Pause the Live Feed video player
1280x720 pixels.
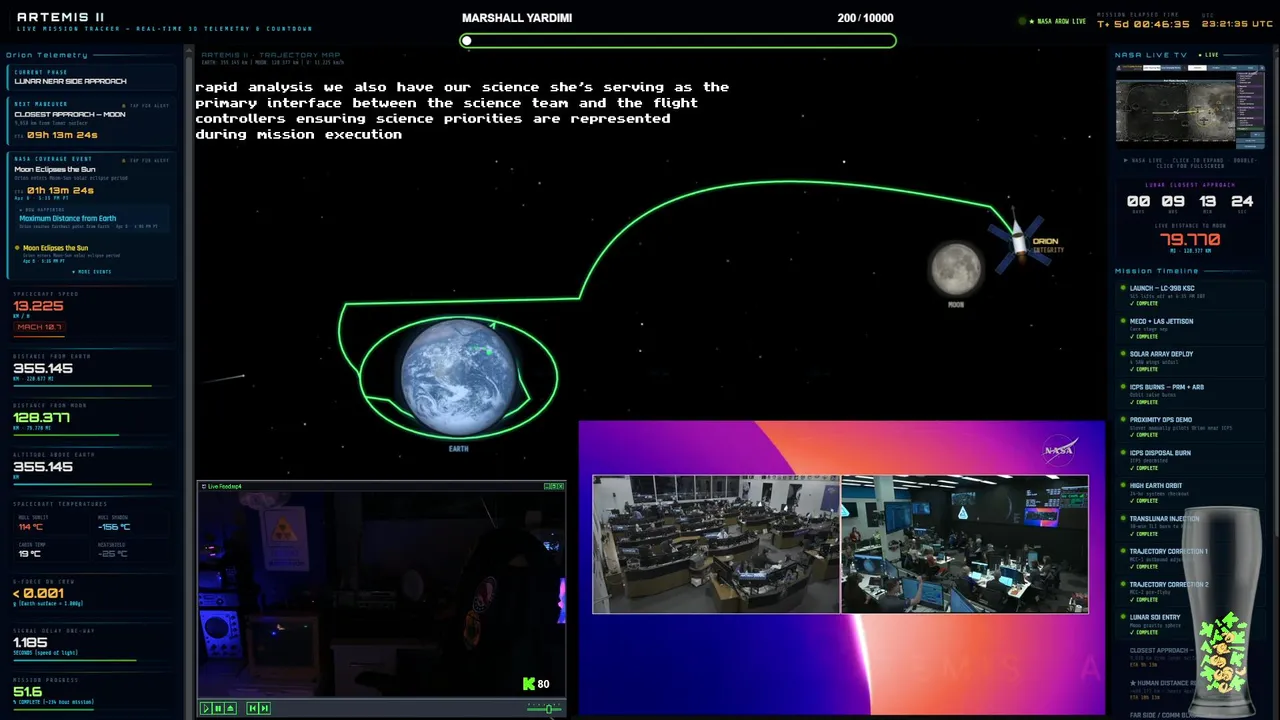[218, 708]
